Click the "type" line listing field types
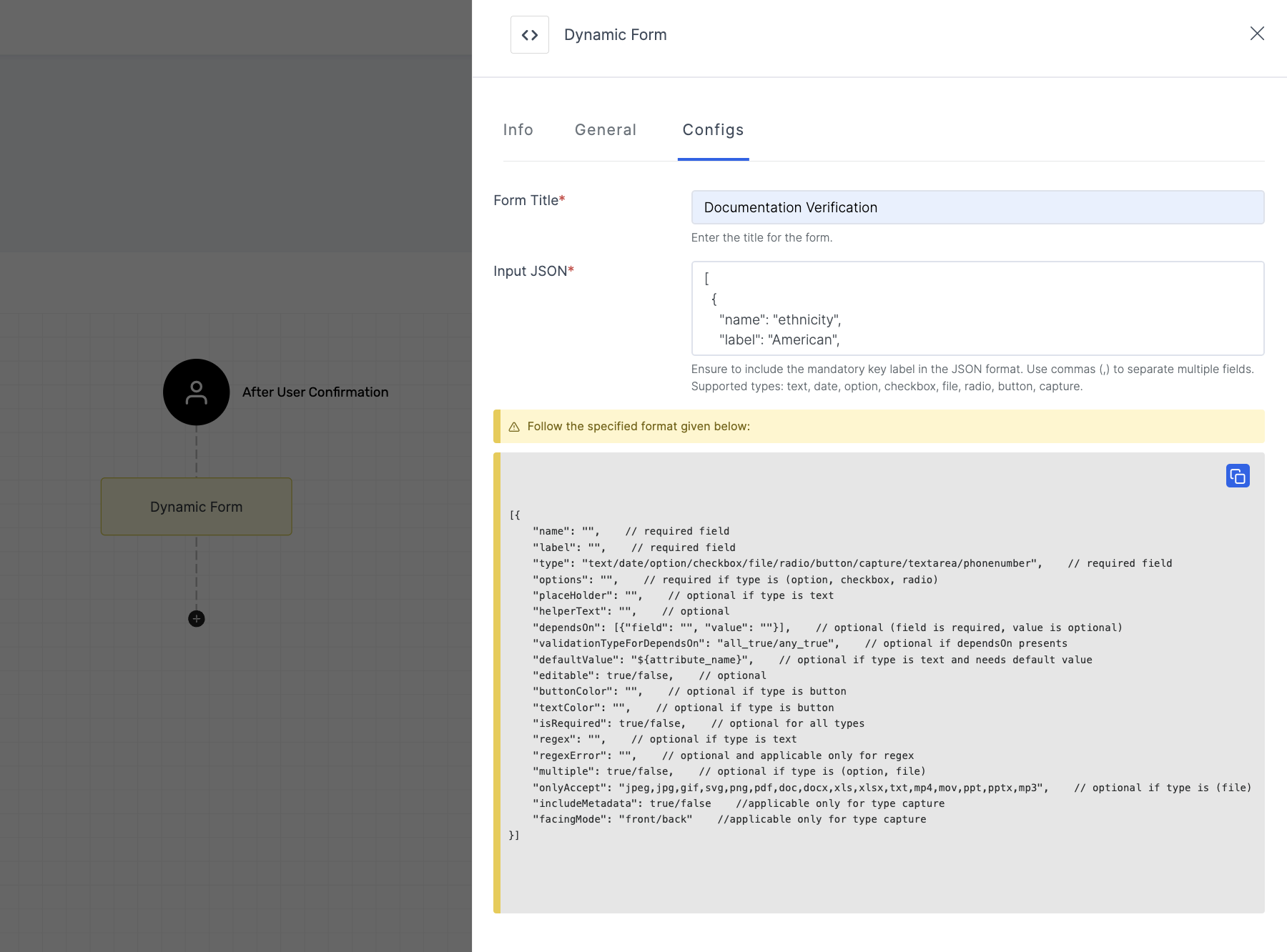This screenshot has width=1287, height=952. pos(852,563)
